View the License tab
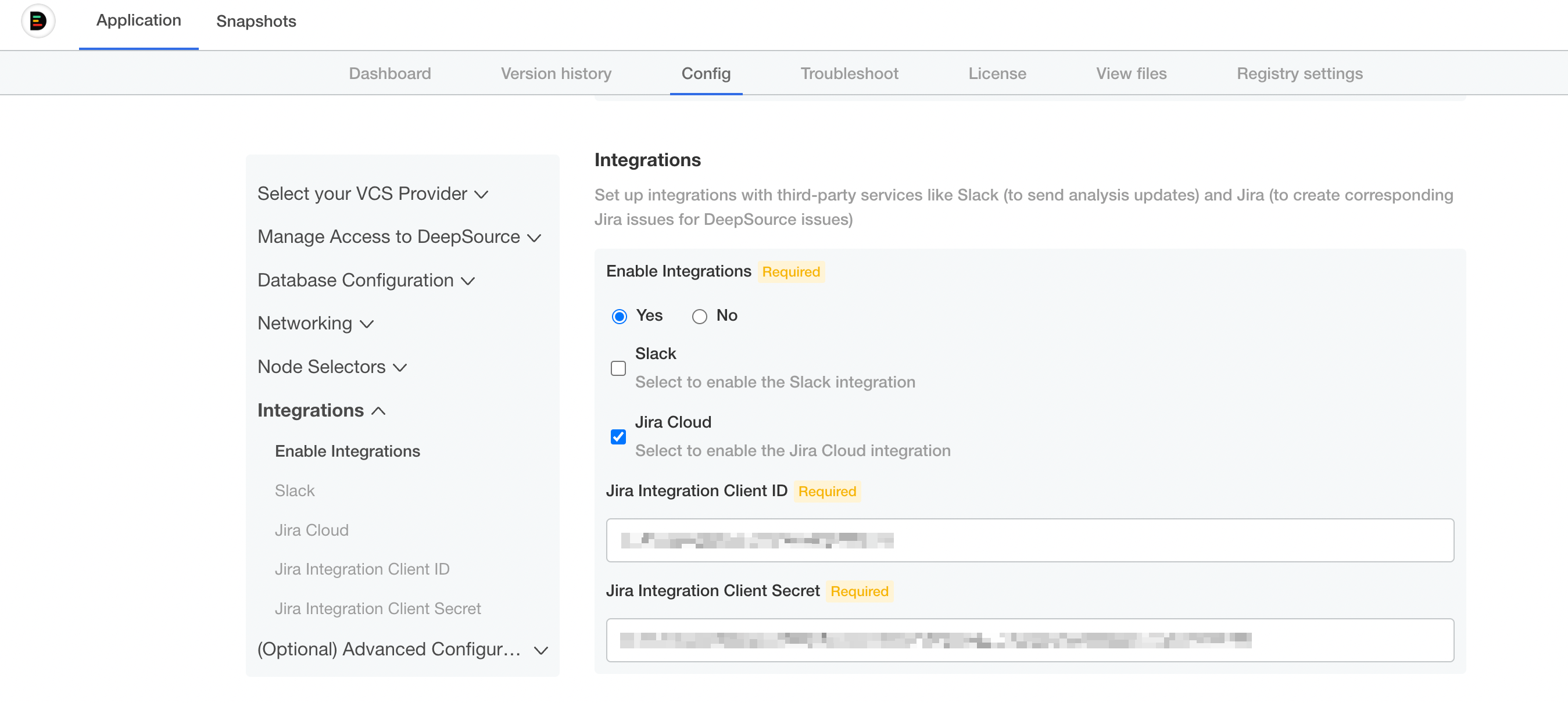The image size is (1568, 703). (997, 73)
